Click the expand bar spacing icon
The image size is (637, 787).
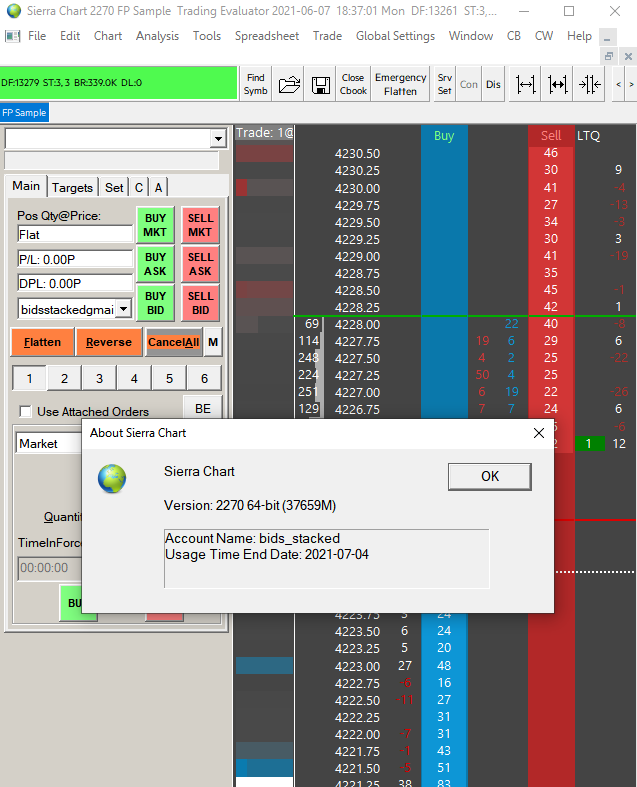point(525,84)
